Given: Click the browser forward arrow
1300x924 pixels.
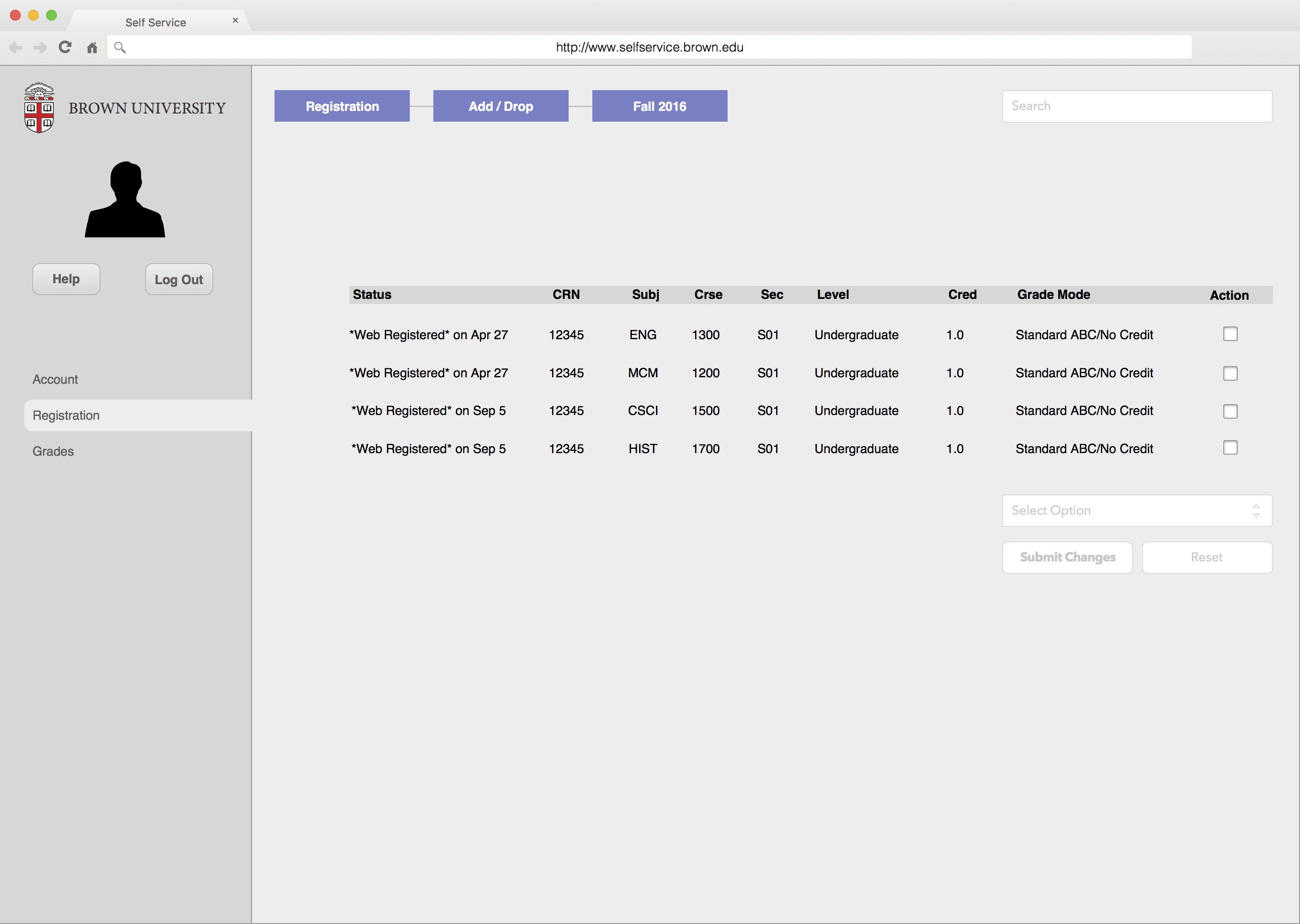Looking at the screenshot, I should coord(40,47).
